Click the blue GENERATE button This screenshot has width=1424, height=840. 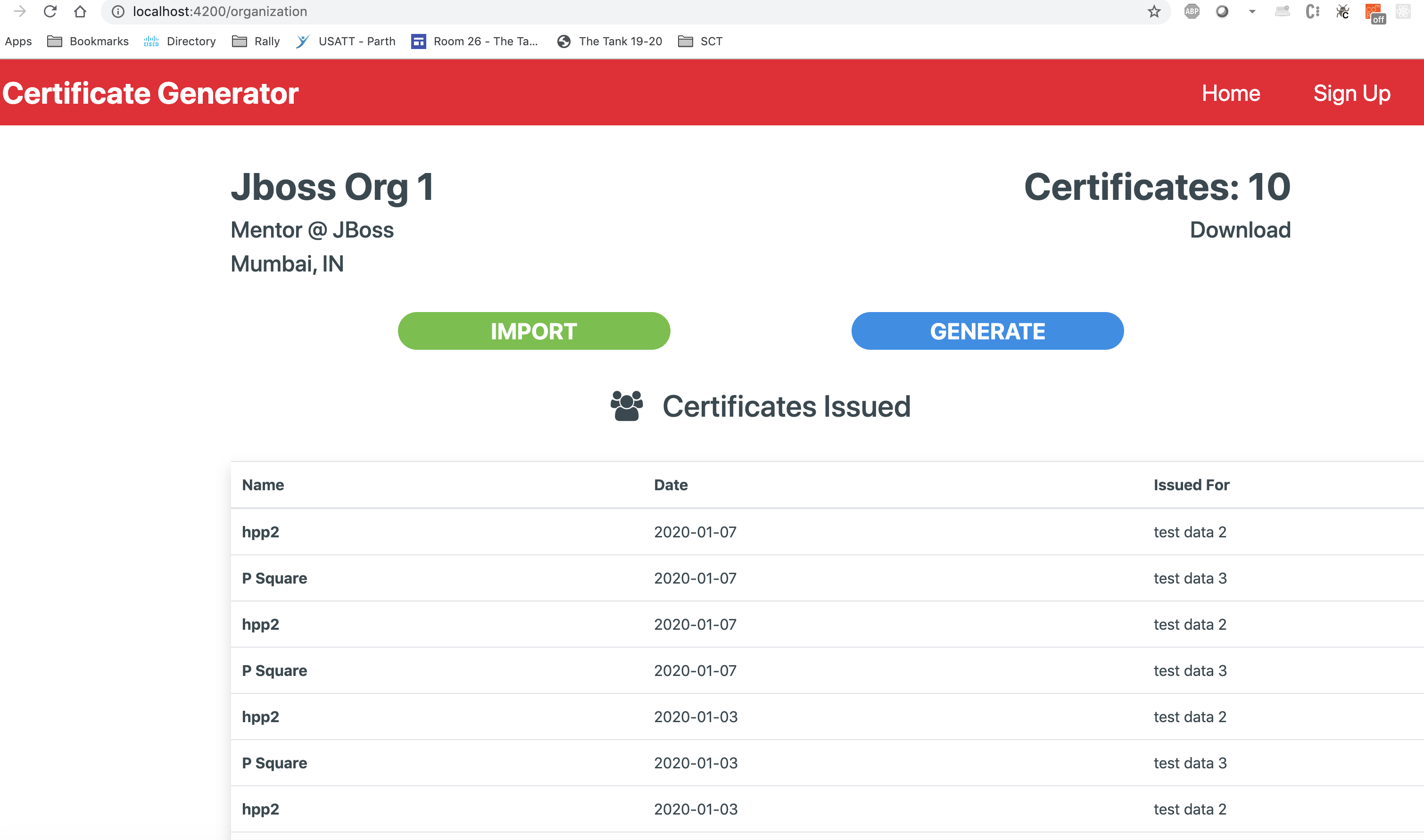click(987, 331)
